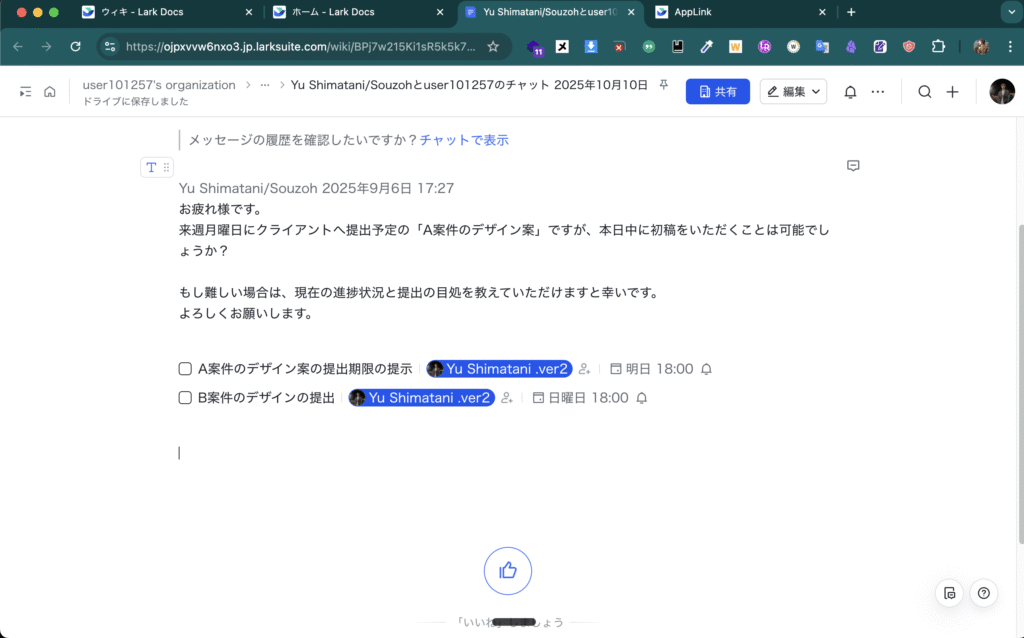The height and width of the screenshot is (638, 1024).
Task: Create new document with plus icon
Action: [953, 92]
